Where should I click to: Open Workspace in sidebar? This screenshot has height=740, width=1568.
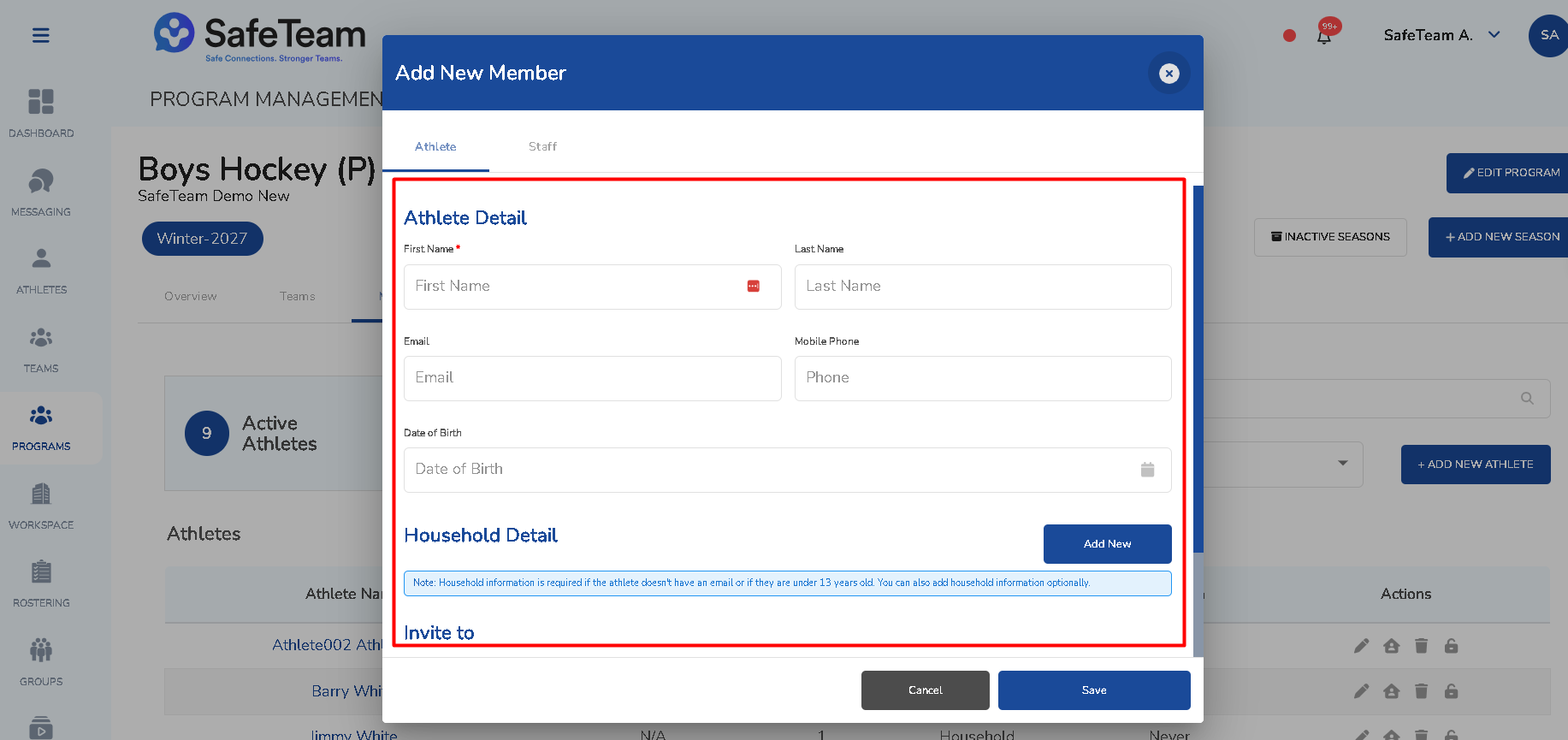[41, 506]
